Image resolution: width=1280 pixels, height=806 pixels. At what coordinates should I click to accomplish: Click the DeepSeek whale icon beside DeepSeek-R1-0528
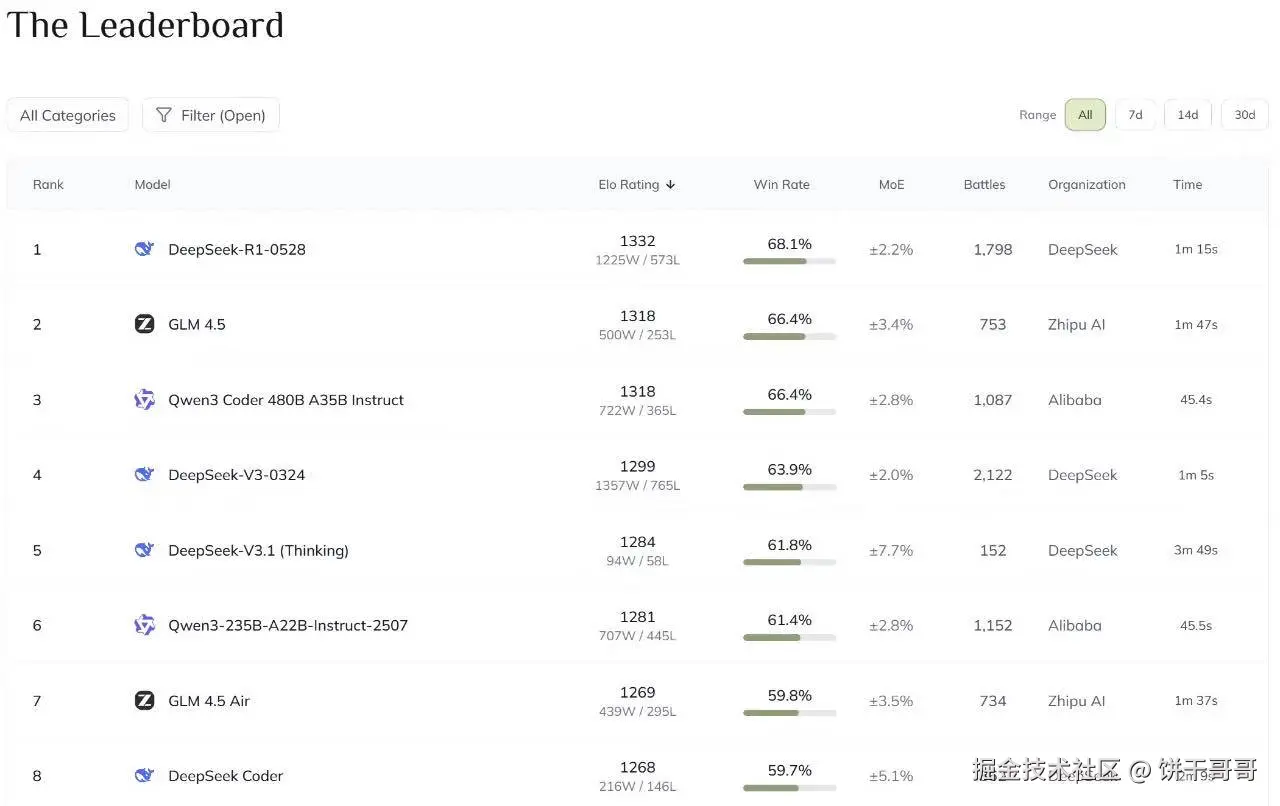click(x=144, y=249)
